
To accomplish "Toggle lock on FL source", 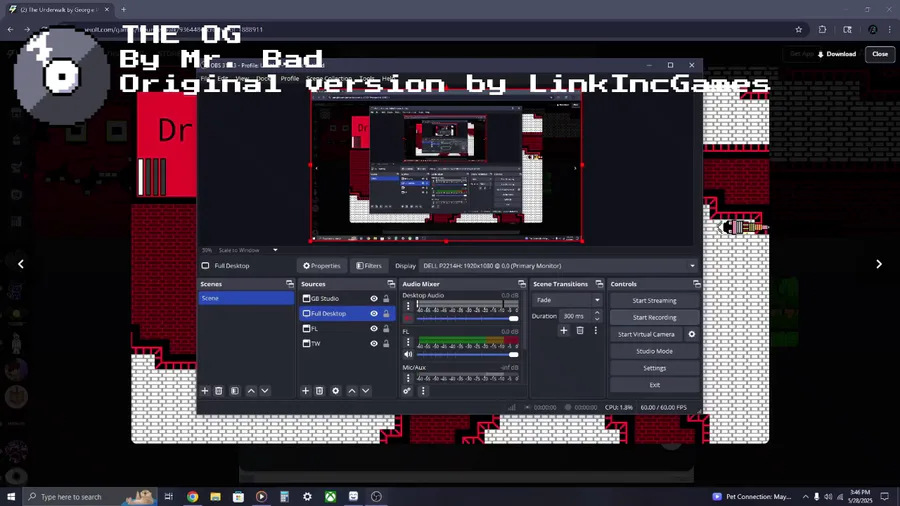I will 386,329.
